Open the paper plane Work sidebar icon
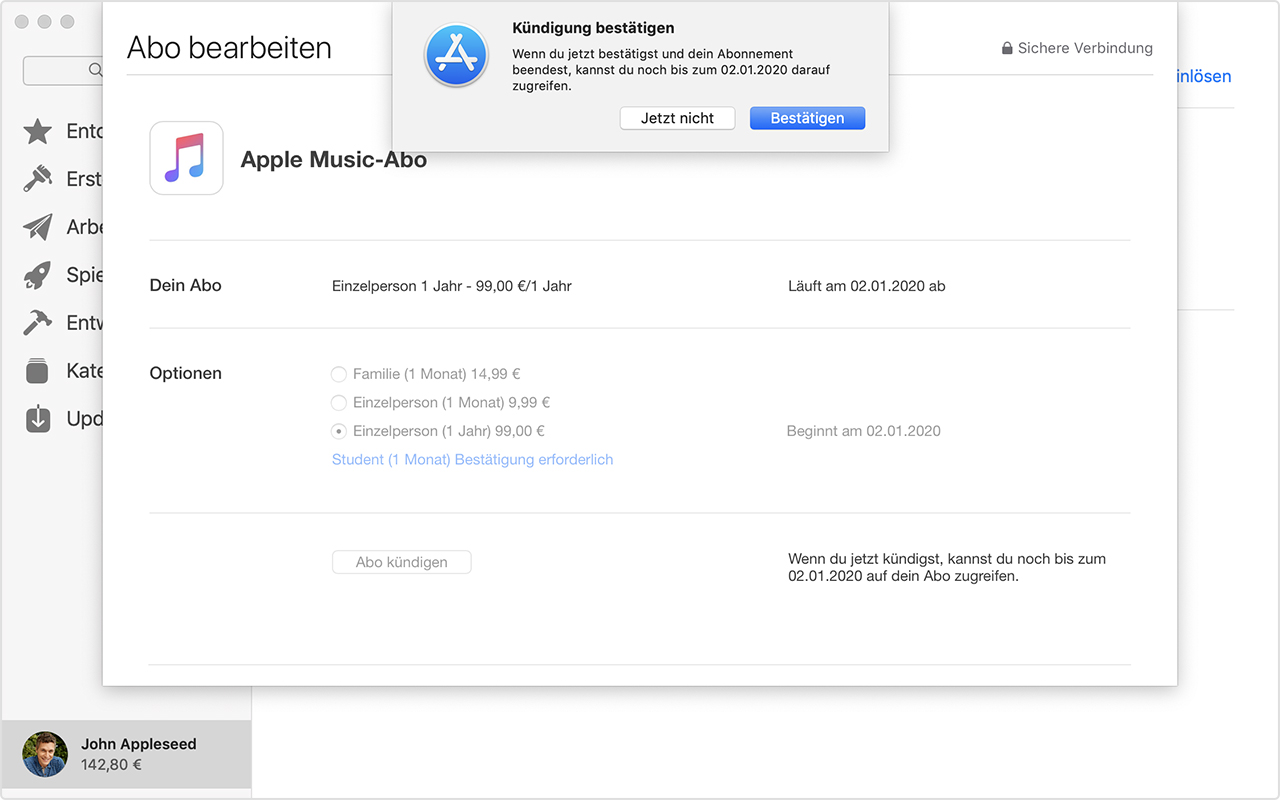The height and width of the screenshot is (800, 1280). [38, 227]
